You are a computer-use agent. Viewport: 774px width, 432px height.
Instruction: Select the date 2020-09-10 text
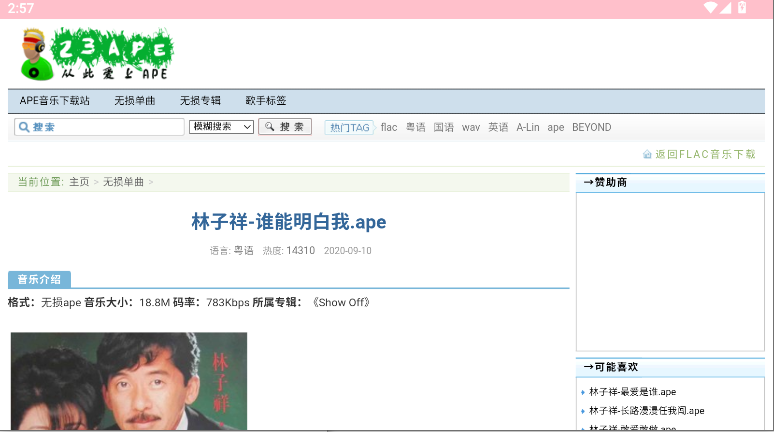pyautogui.click(x=348, y=251)
